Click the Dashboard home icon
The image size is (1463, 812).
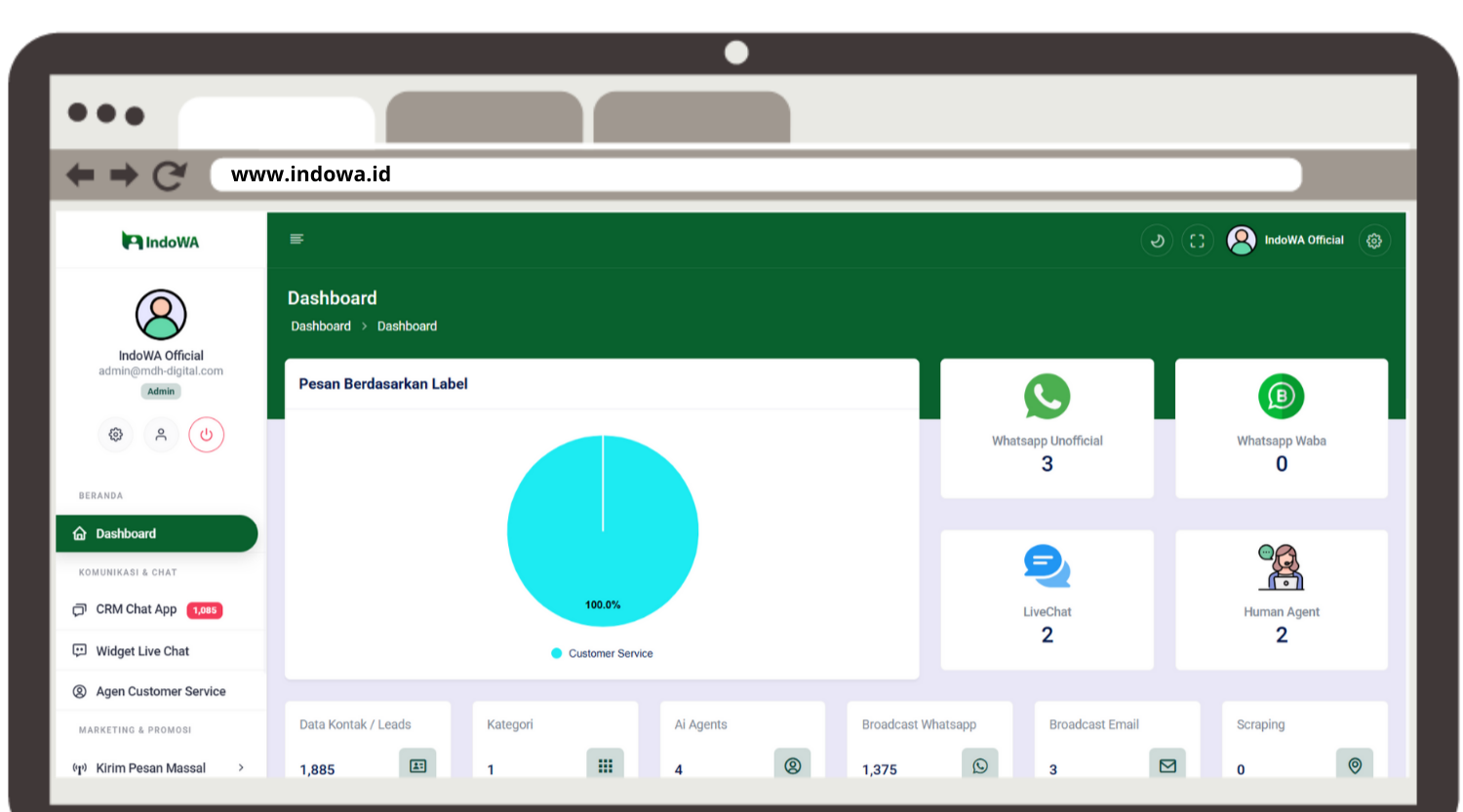pos(80,533)
